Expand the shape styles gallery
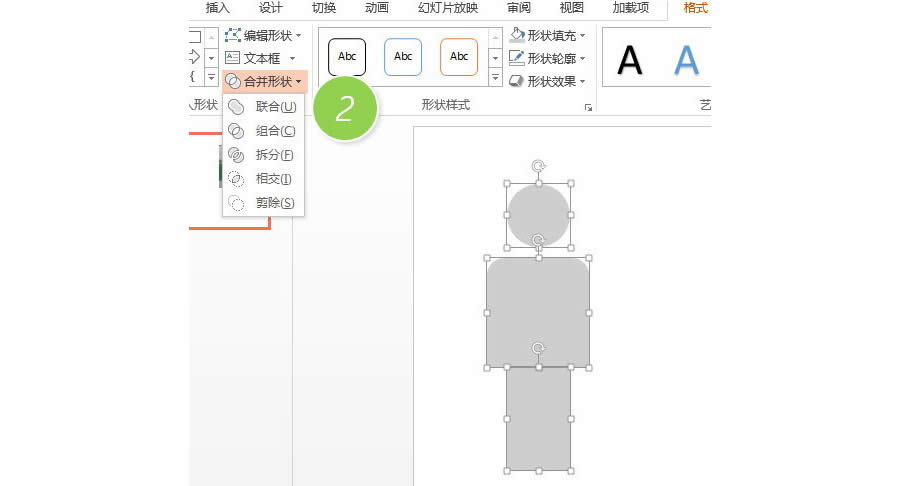Screen dimensions: 900x486 pyautogui.click(x=495, y=77)
